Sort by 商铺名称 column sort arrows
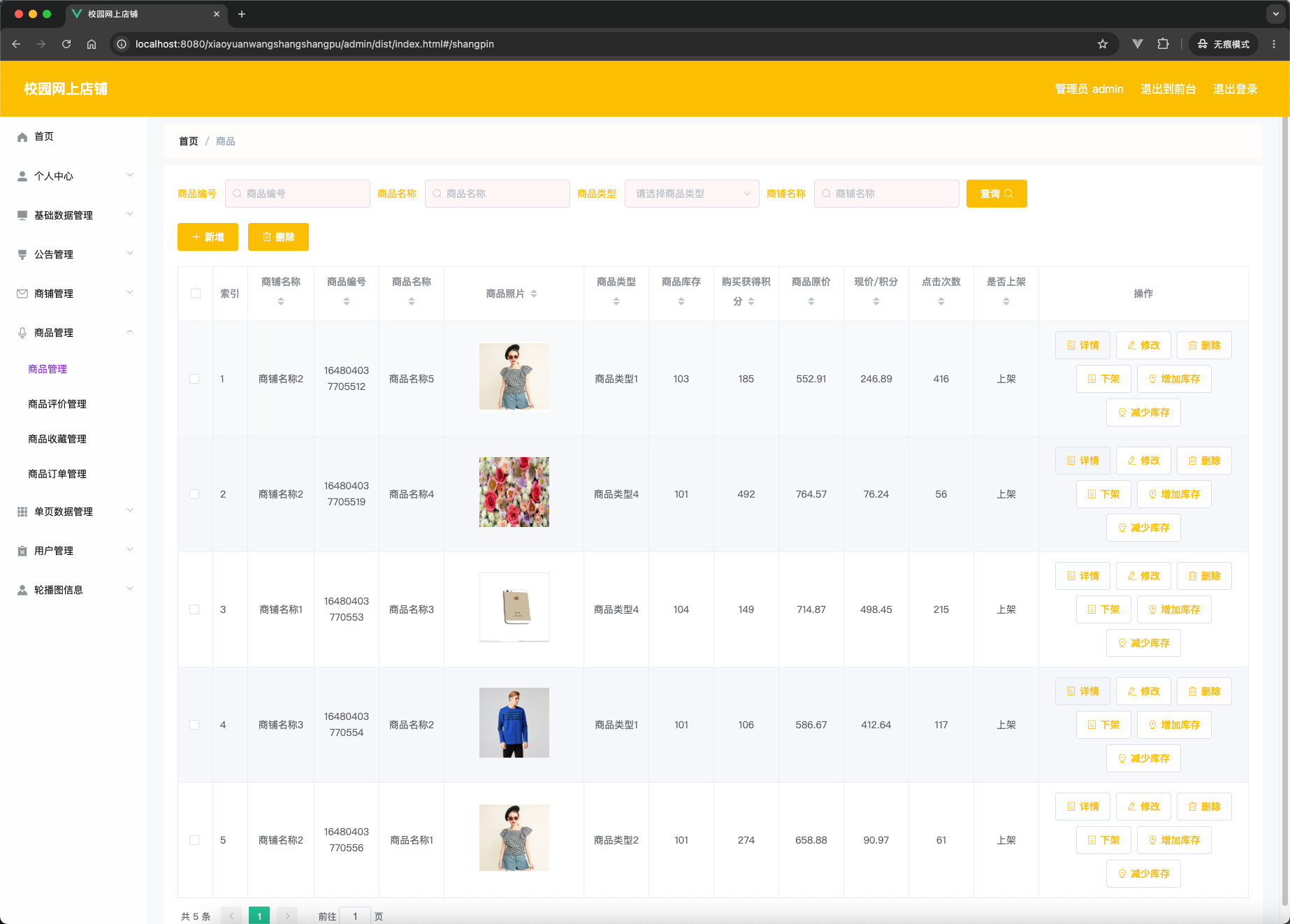The height and width of the screenshot is (924, 1290). (281, 301)
